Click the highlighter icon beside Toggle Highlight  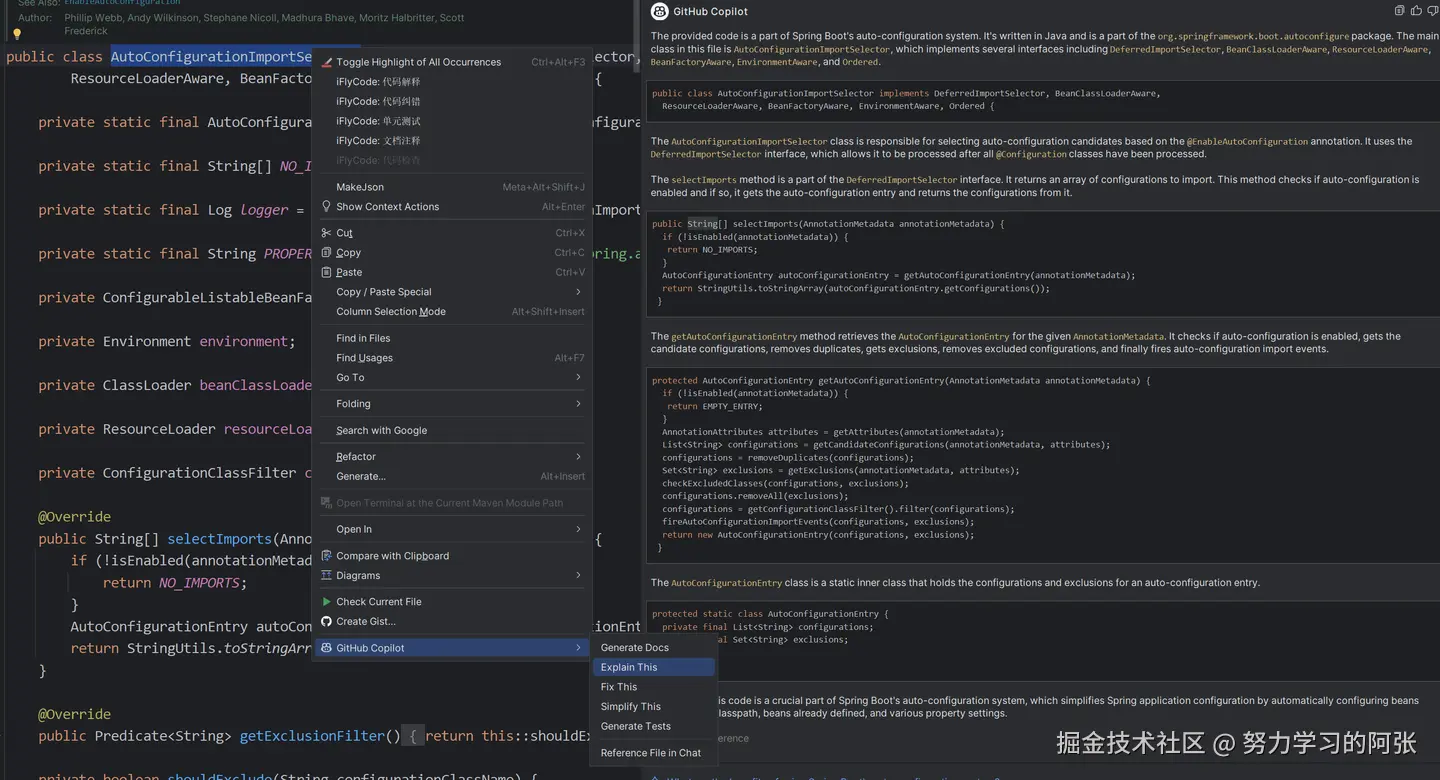coord(326,62)
